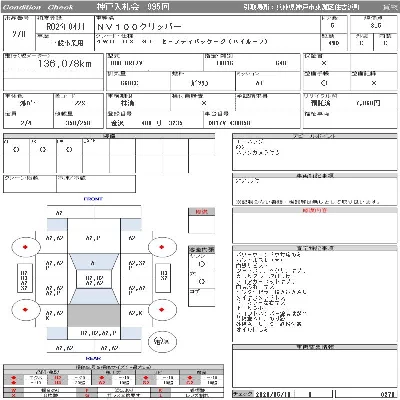This screenshot has width=400, height=400.
Task: Select the NV100 Clipper car name field
Action: (139, 27)
